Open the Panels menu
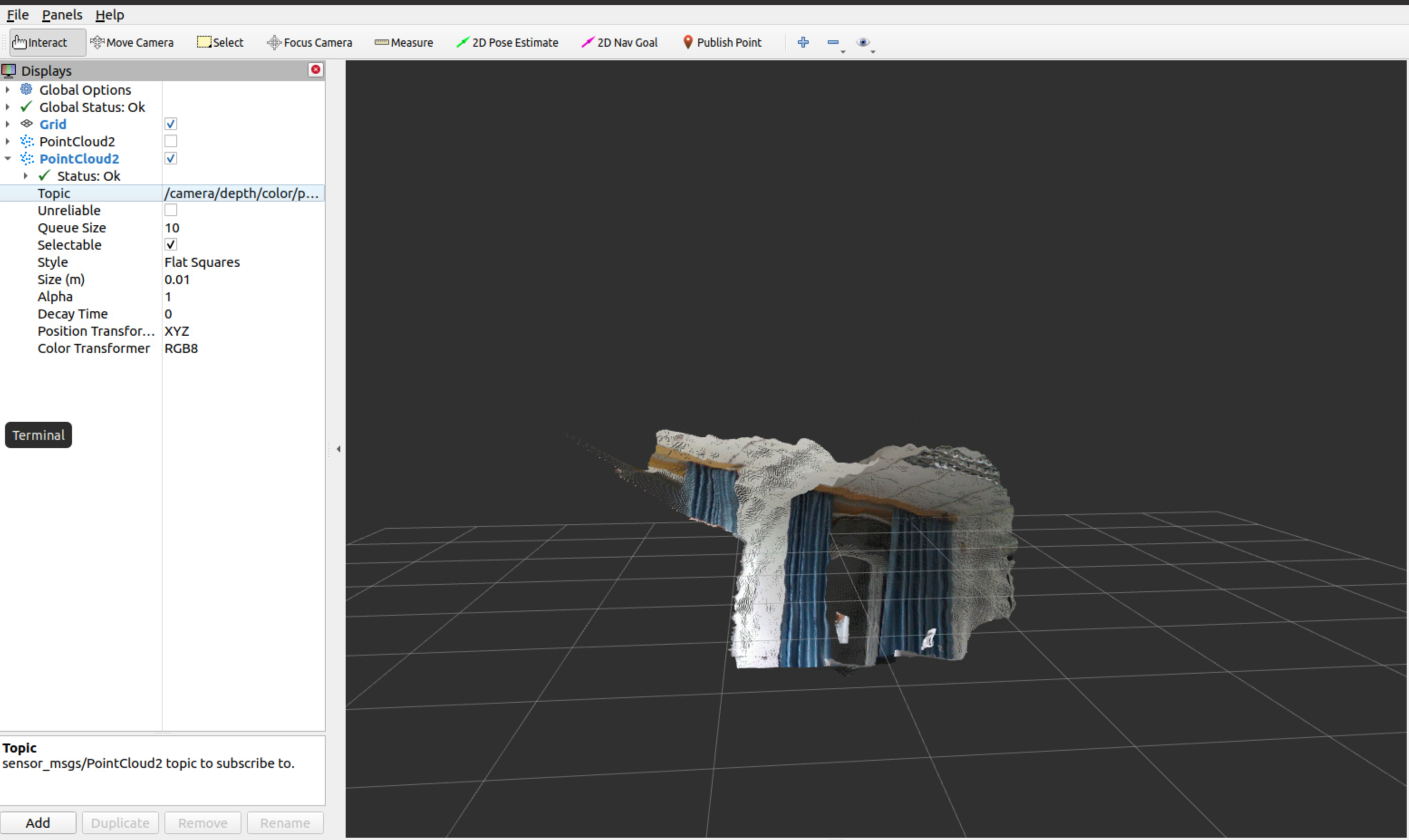The image size is (1409, 840). 62,14
